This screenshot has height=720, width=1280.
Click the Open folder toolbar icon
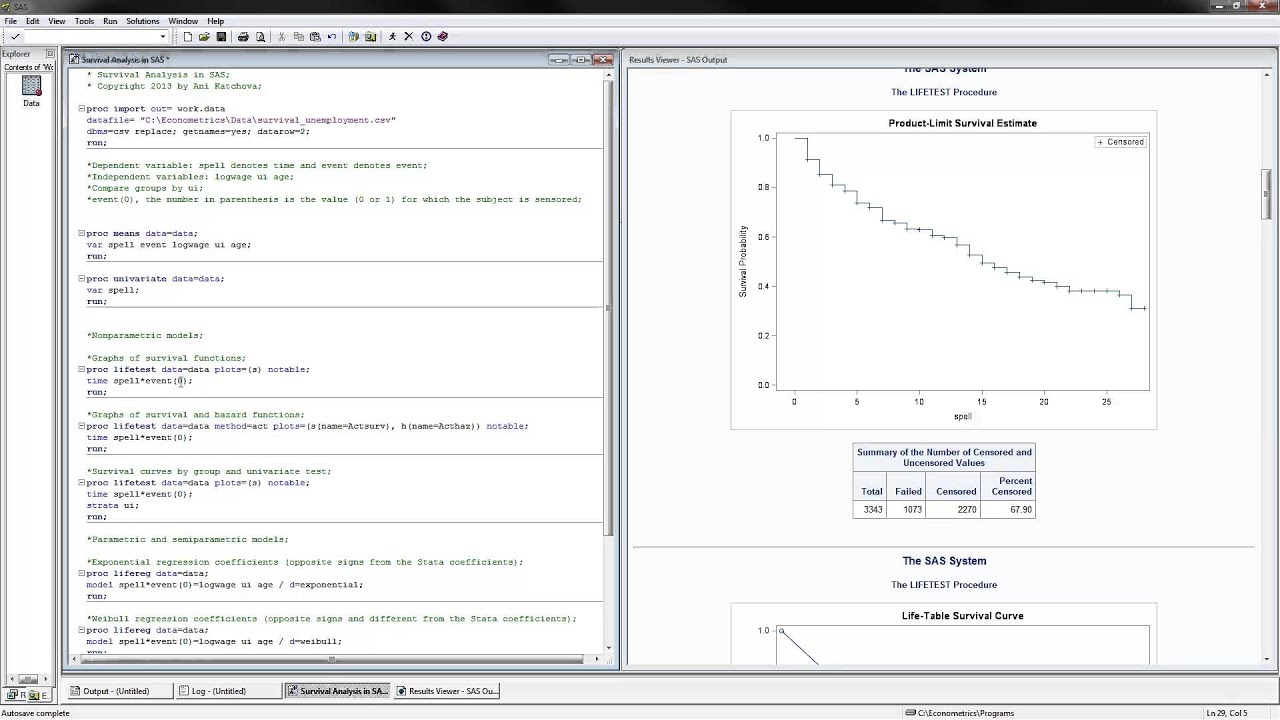pos(204,37)
